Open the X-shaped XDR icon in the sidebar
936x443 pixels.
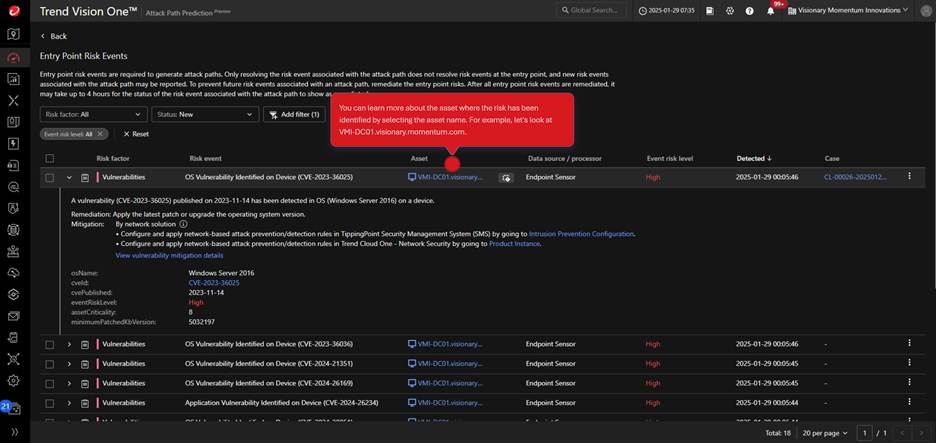[x=14, y=100]
